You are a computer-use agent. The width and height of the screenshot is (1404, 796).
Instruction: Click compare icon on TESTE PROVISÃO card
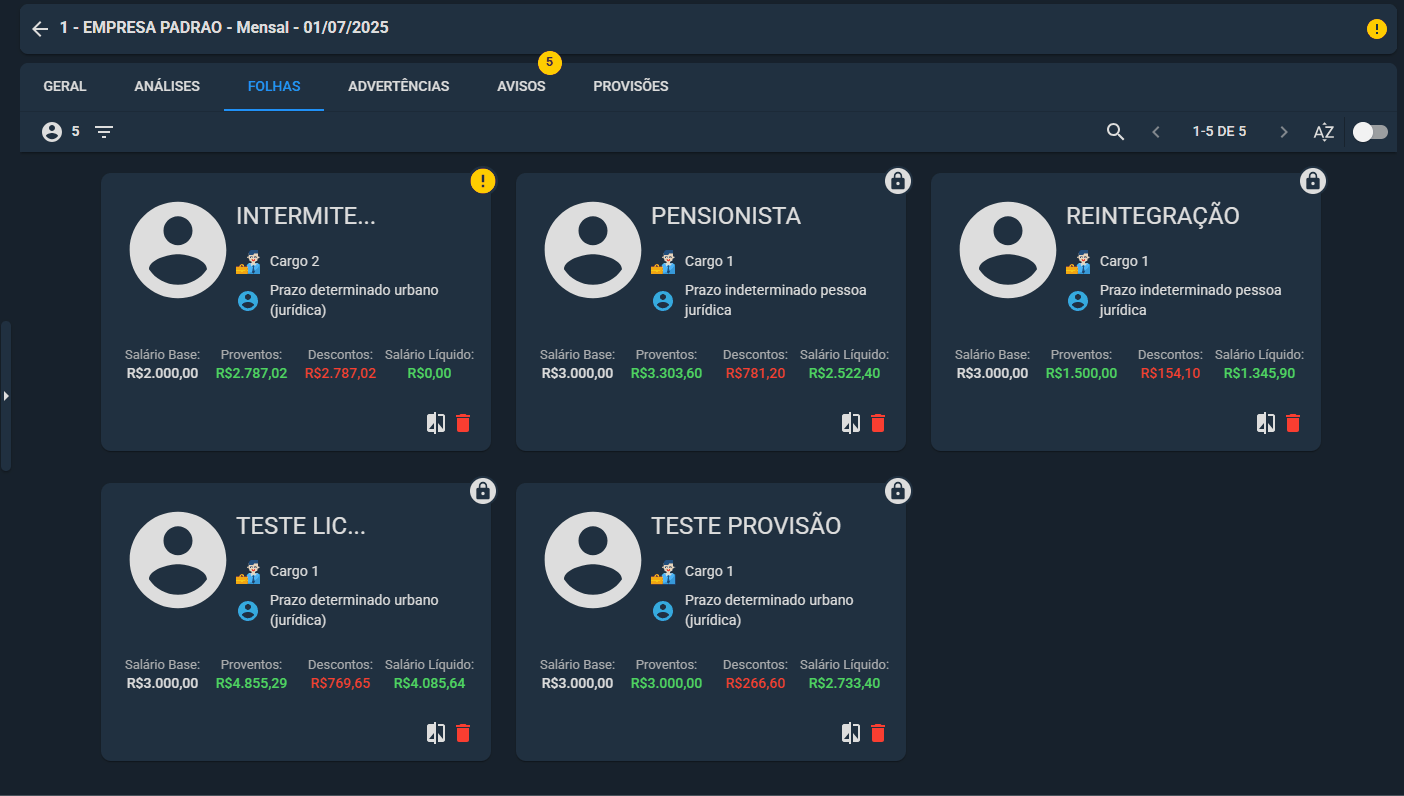tap(851, 733)
